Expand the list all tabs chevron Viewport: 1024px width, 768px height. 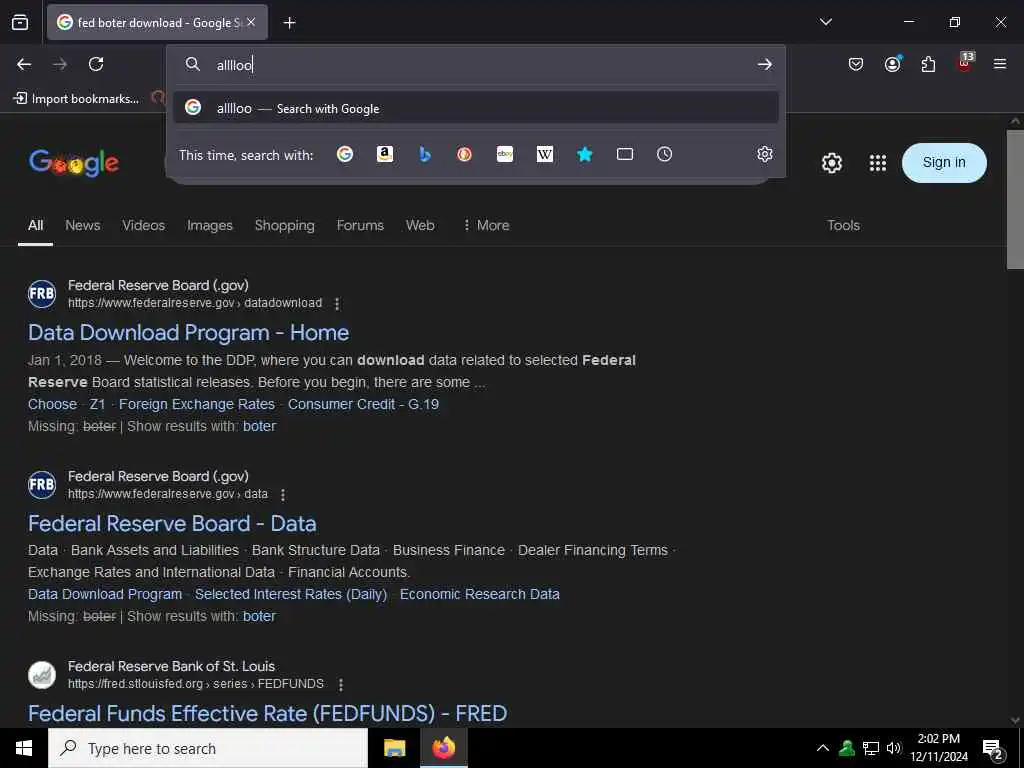pos(825,22)
